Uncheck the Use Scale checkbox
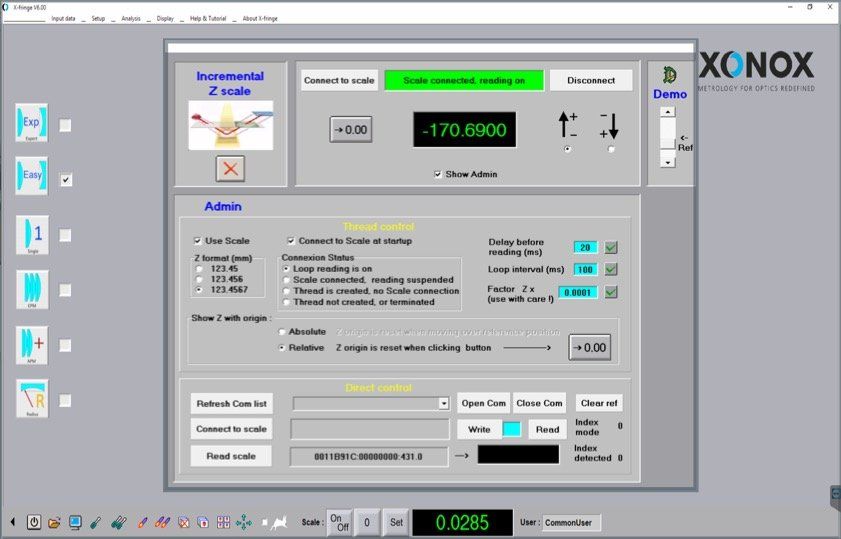Screen dimensions: 841x539 [198, 241]
